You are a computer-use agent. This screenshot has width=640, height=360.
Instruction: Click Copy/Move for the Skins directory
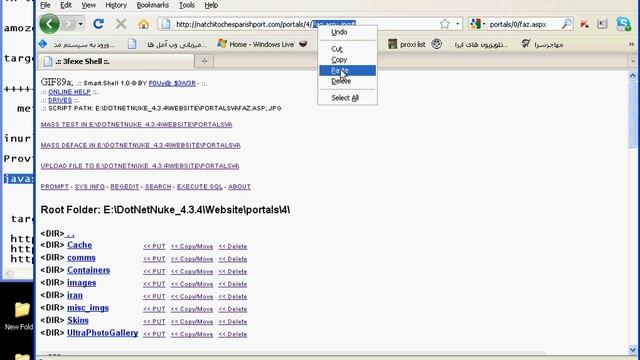(x=192, y=322)
